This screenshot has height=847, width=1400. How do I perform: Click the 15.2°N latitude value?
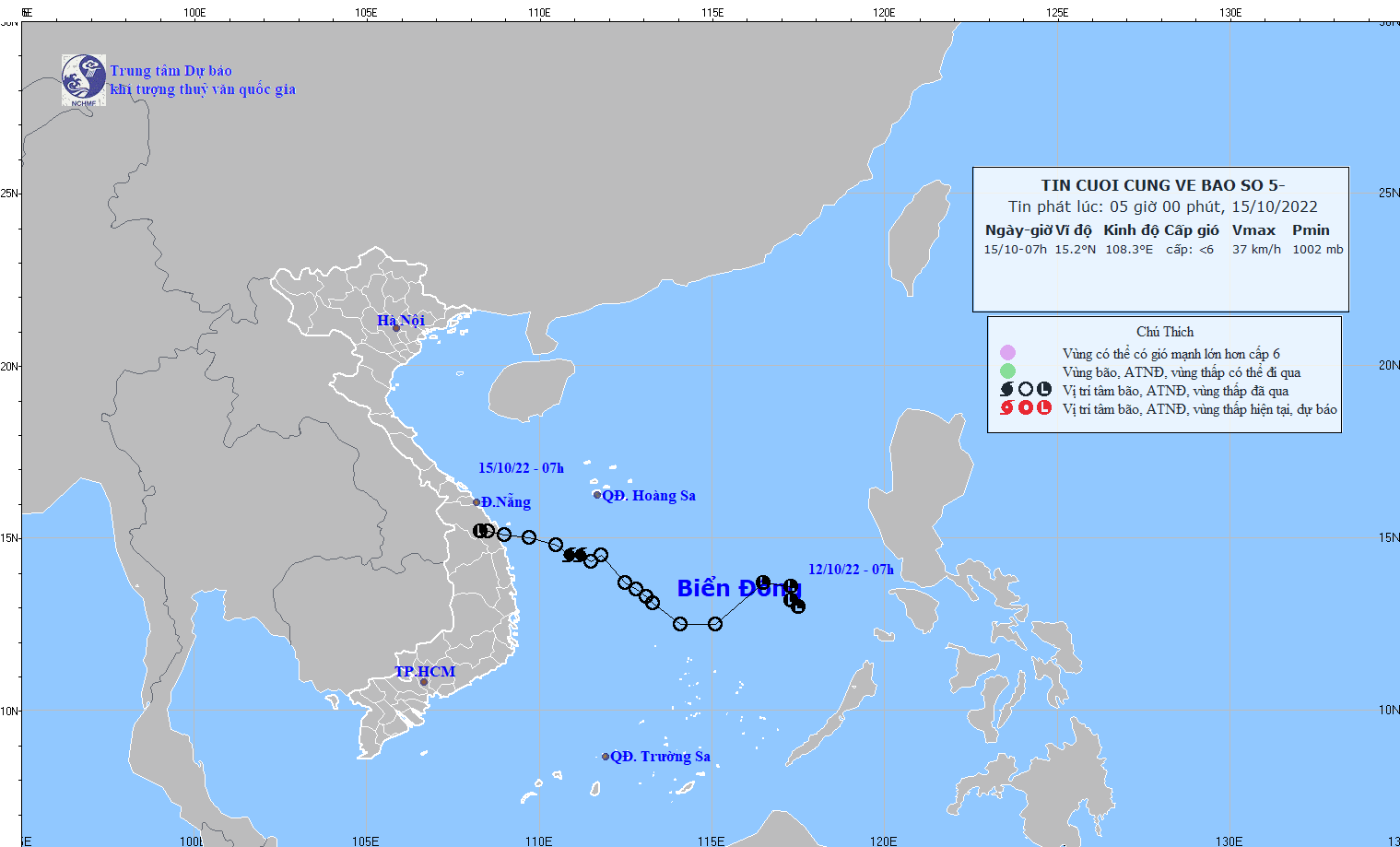[x=1076, y=250]
